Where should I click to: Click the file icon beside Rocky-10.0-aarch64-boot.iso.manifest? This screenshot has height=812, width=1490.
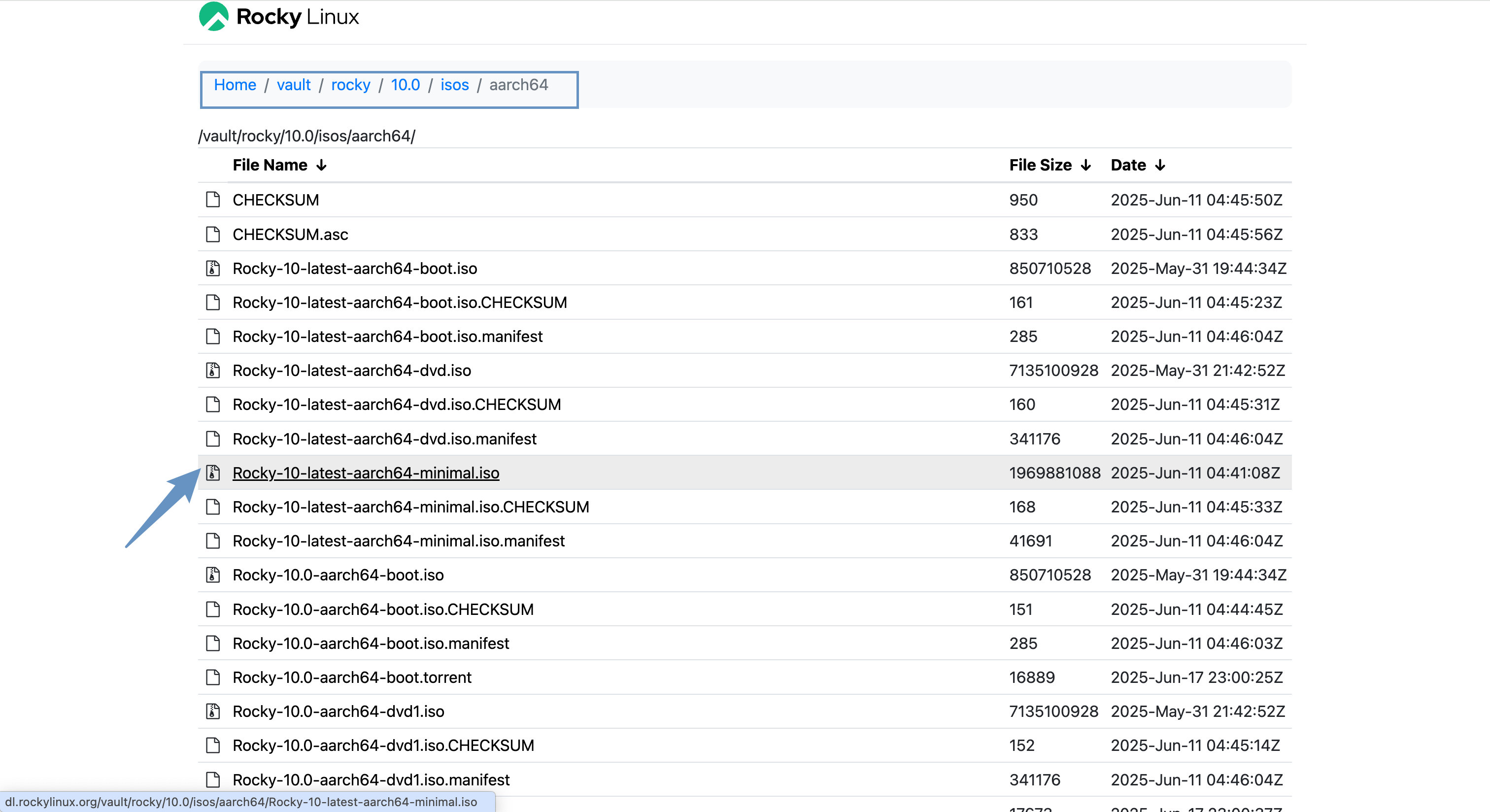coord(213,643)
